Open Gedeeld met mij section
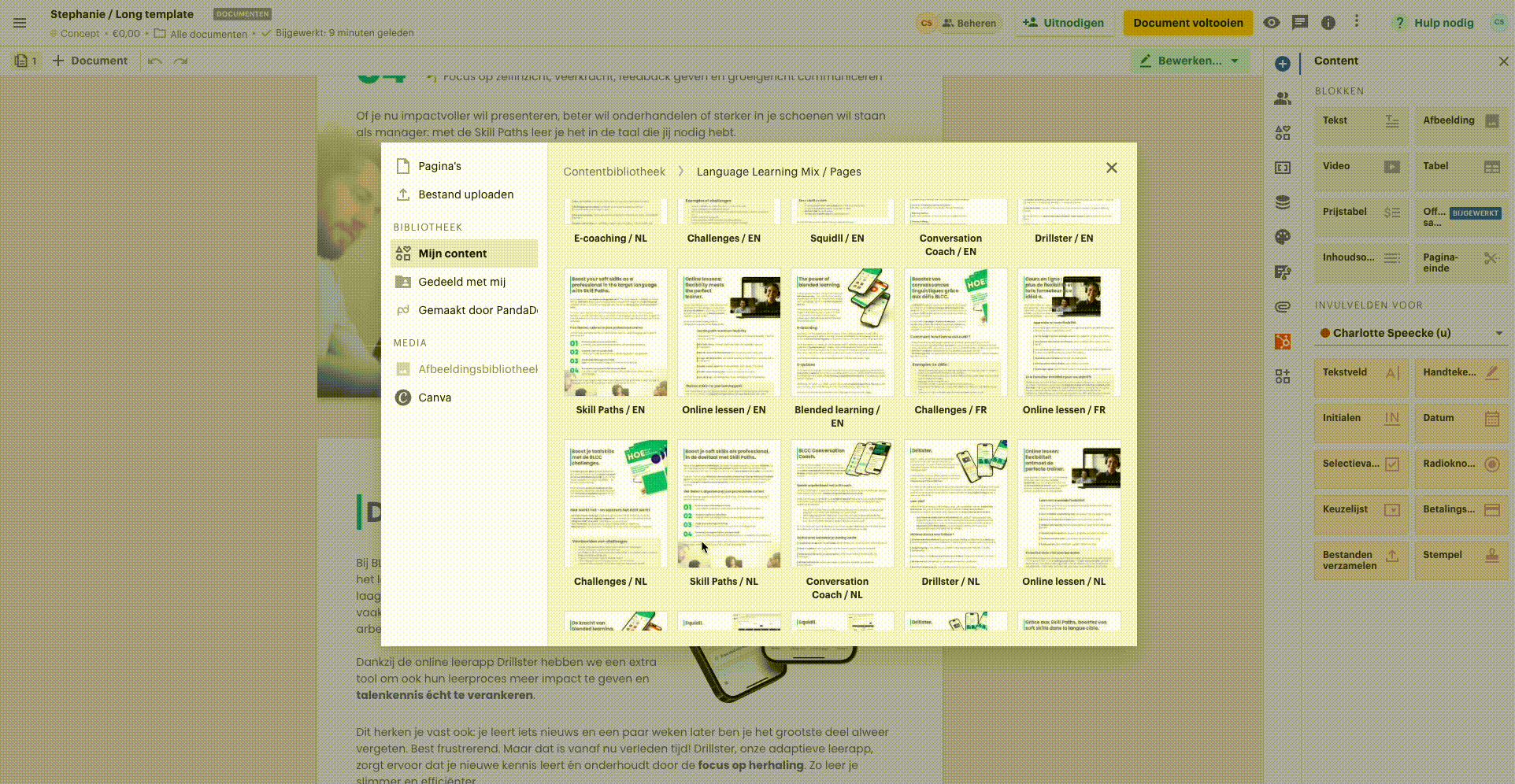The image size is (1515, 784). [461, 282]
